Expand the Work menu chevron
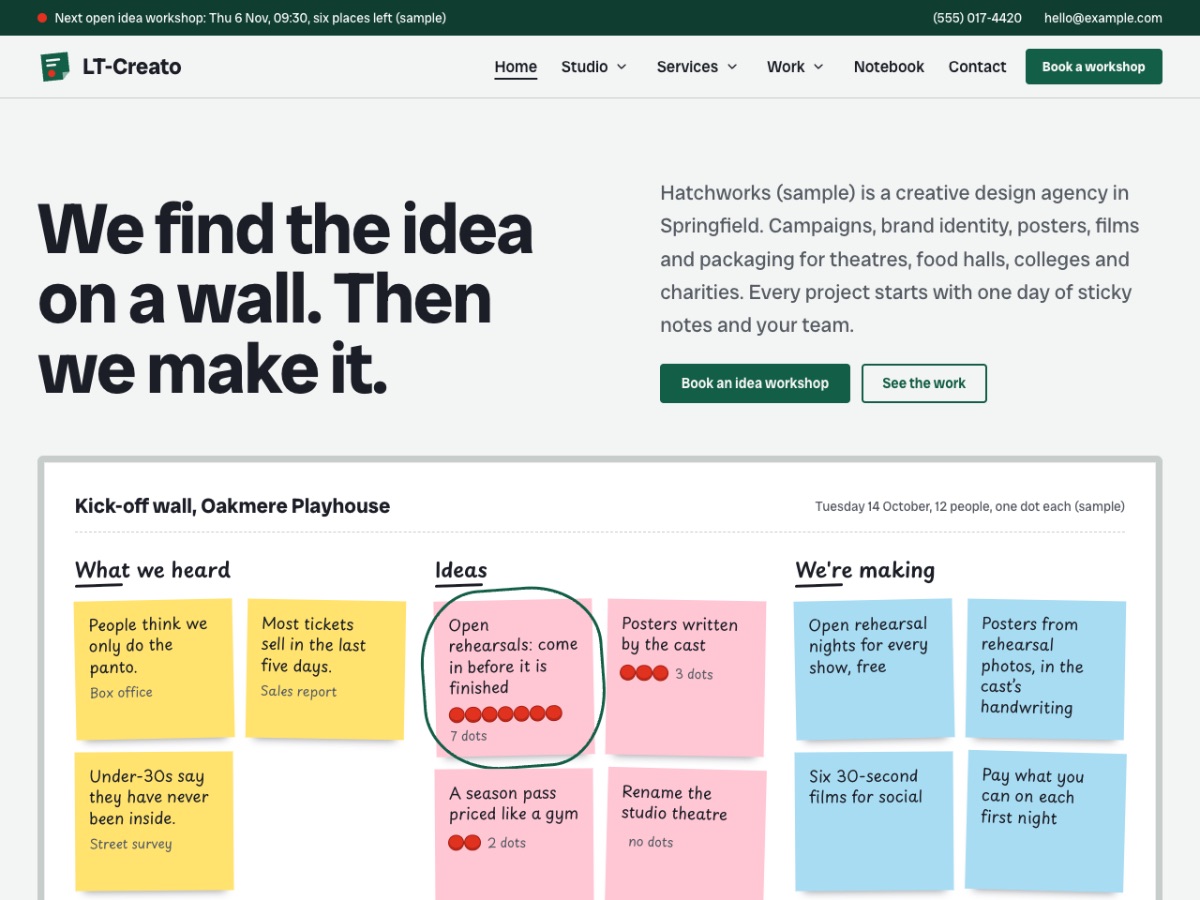 click(x=818, y=67)
